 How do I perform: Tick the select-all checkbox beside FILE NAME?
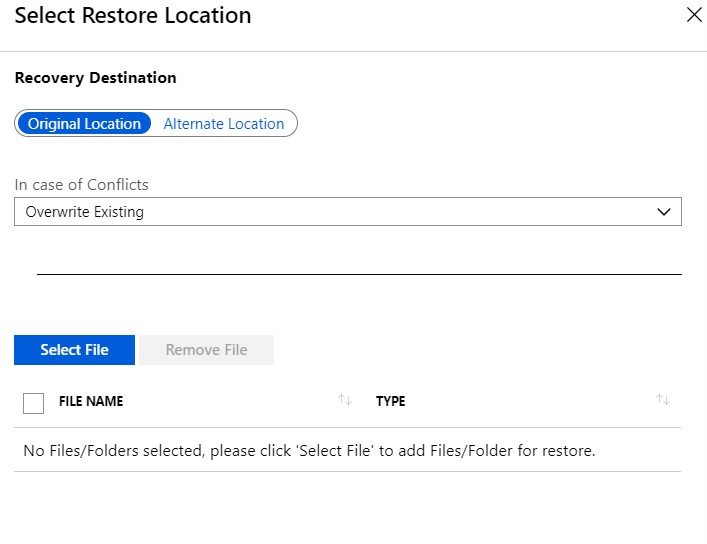[x=33, y=403]
